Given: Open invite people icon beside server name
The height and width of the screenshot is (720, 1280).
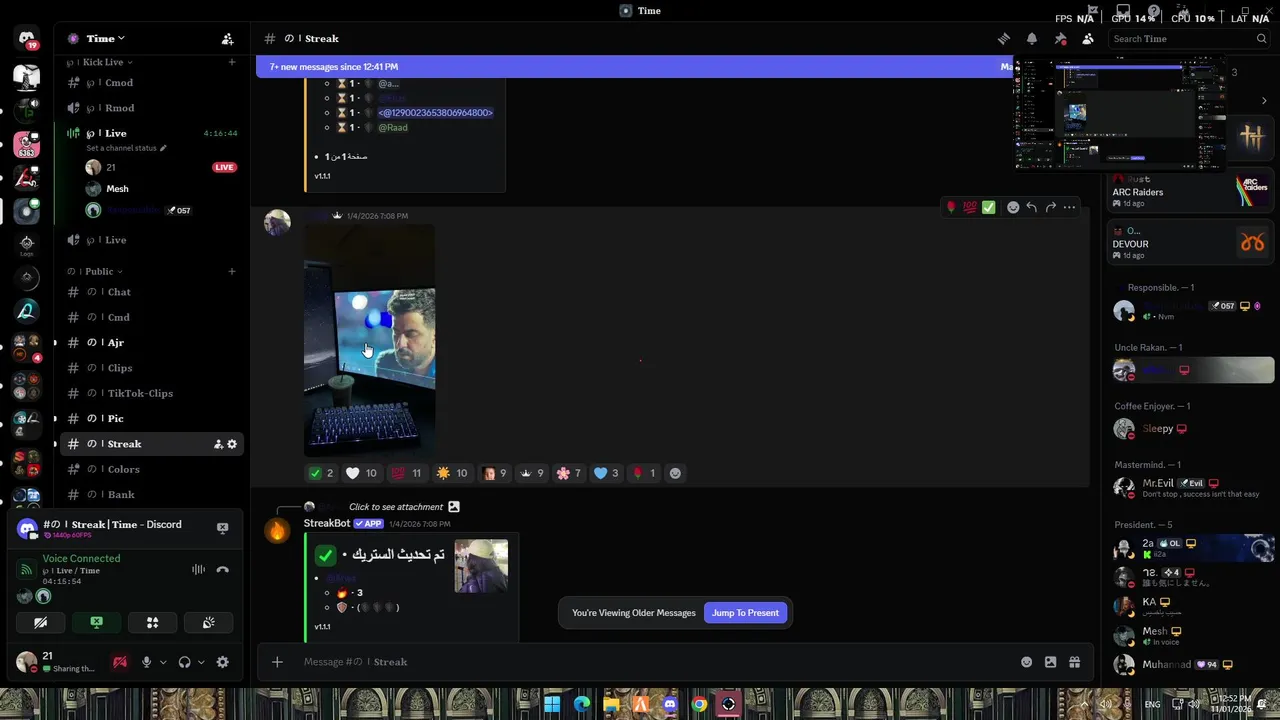Looking at the screenshot, I should tap(227, 39).
